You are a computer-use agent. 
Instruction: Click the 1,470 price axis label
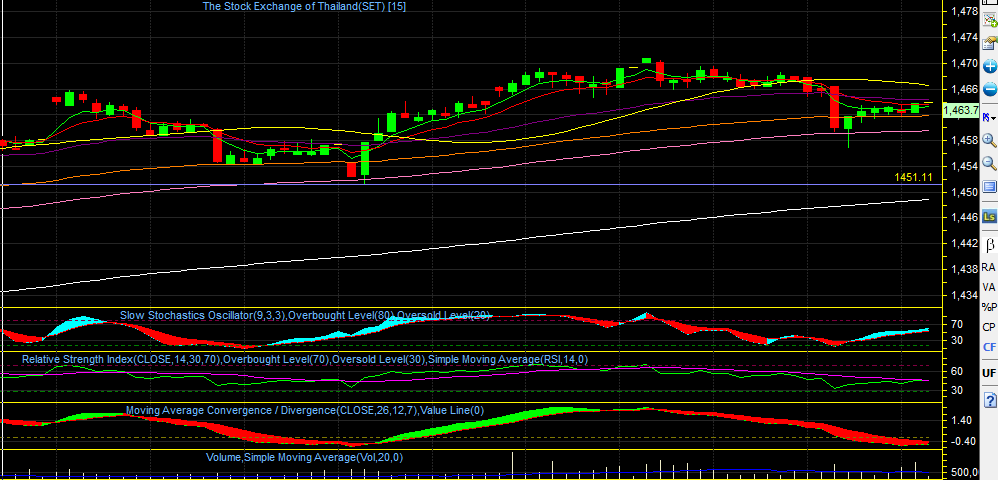click(964, 63)
